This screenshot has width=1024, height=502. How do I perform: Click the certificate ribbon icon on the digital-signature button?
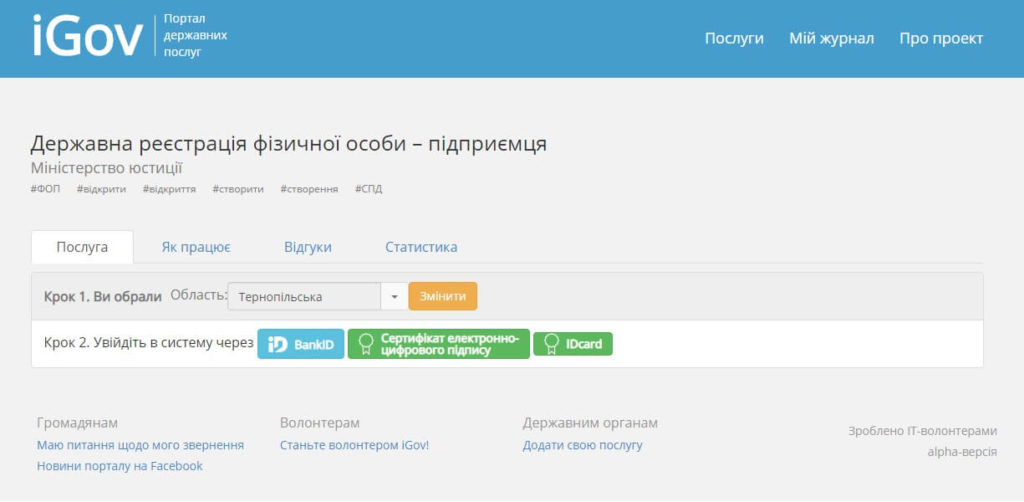pos(366,344)
